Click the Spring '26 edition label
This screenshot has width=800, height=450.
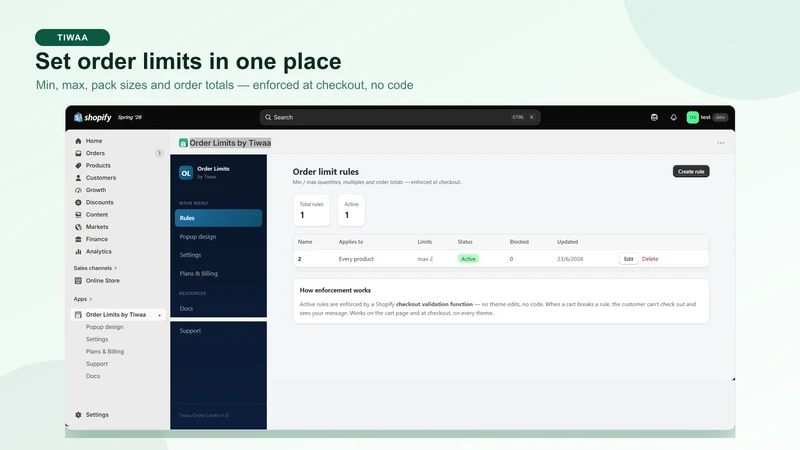click(130, 117)
